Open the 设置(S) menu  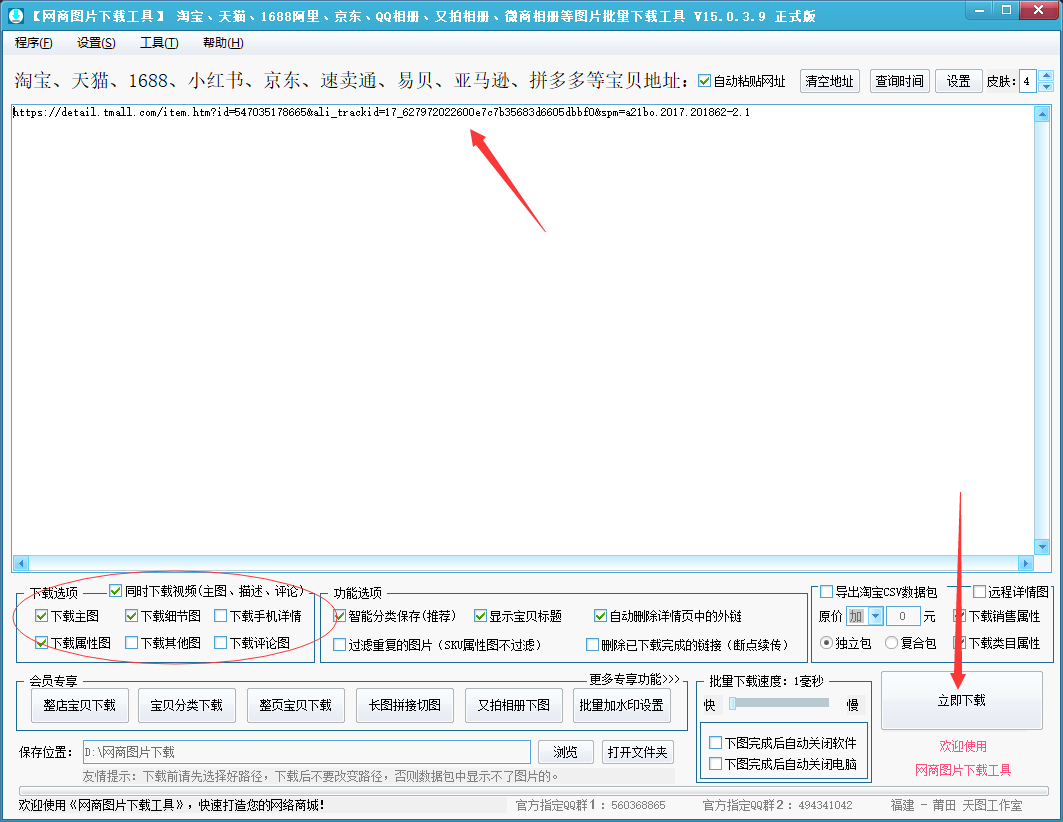(x=96, y=43)
